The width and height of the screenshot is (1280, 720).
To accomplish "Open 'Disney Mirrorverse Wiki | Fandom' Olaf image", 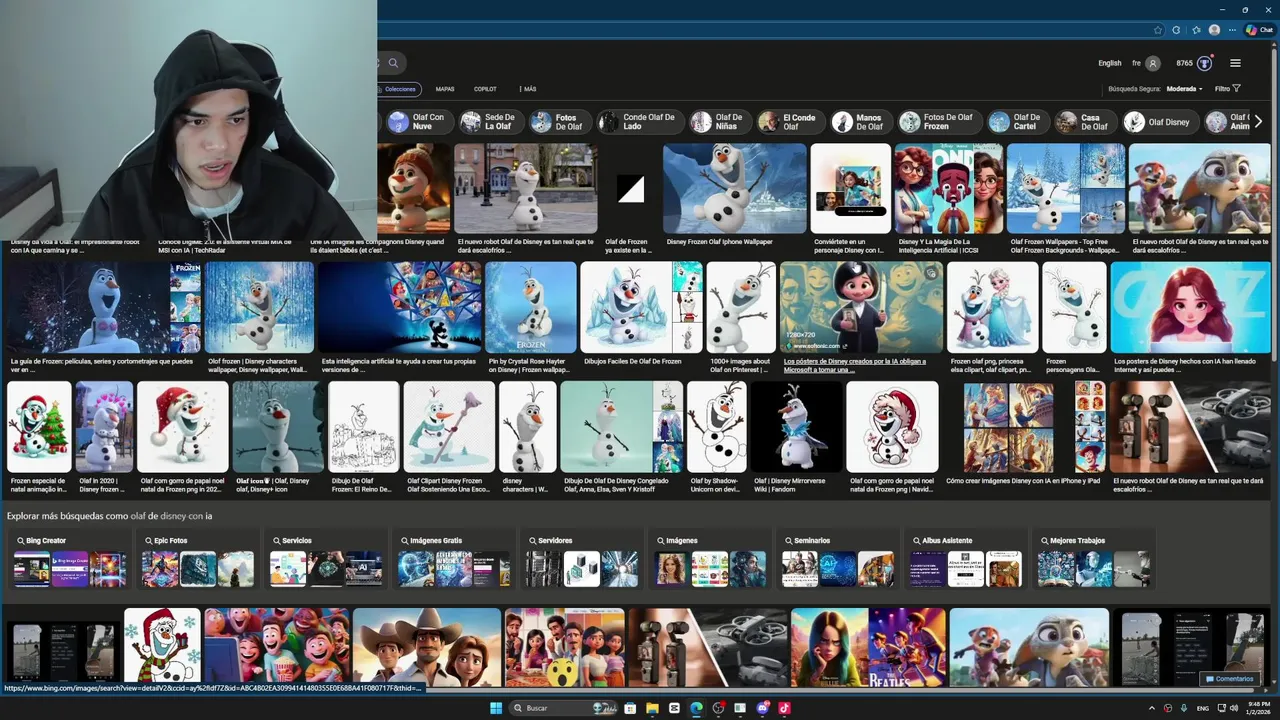I will 796,427.
